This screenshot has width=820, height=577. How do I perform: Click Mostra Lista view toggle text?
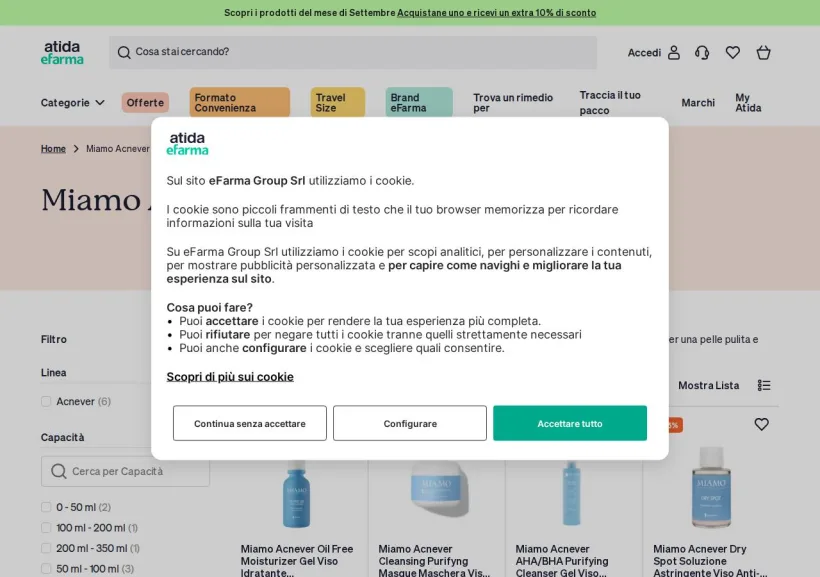(709, 386)
